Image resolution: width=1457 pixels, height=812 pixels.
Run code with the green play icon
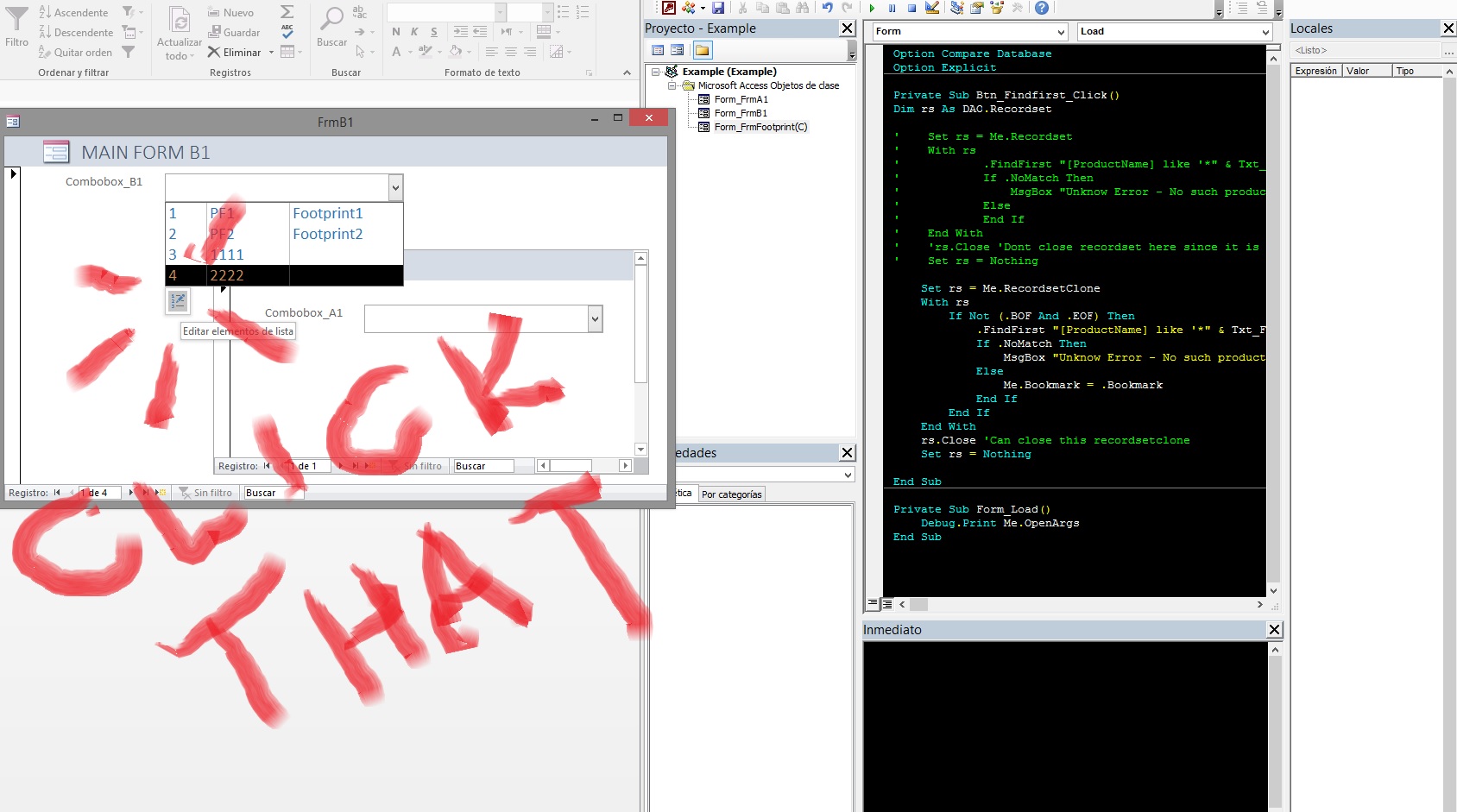[x=872, y=8]
